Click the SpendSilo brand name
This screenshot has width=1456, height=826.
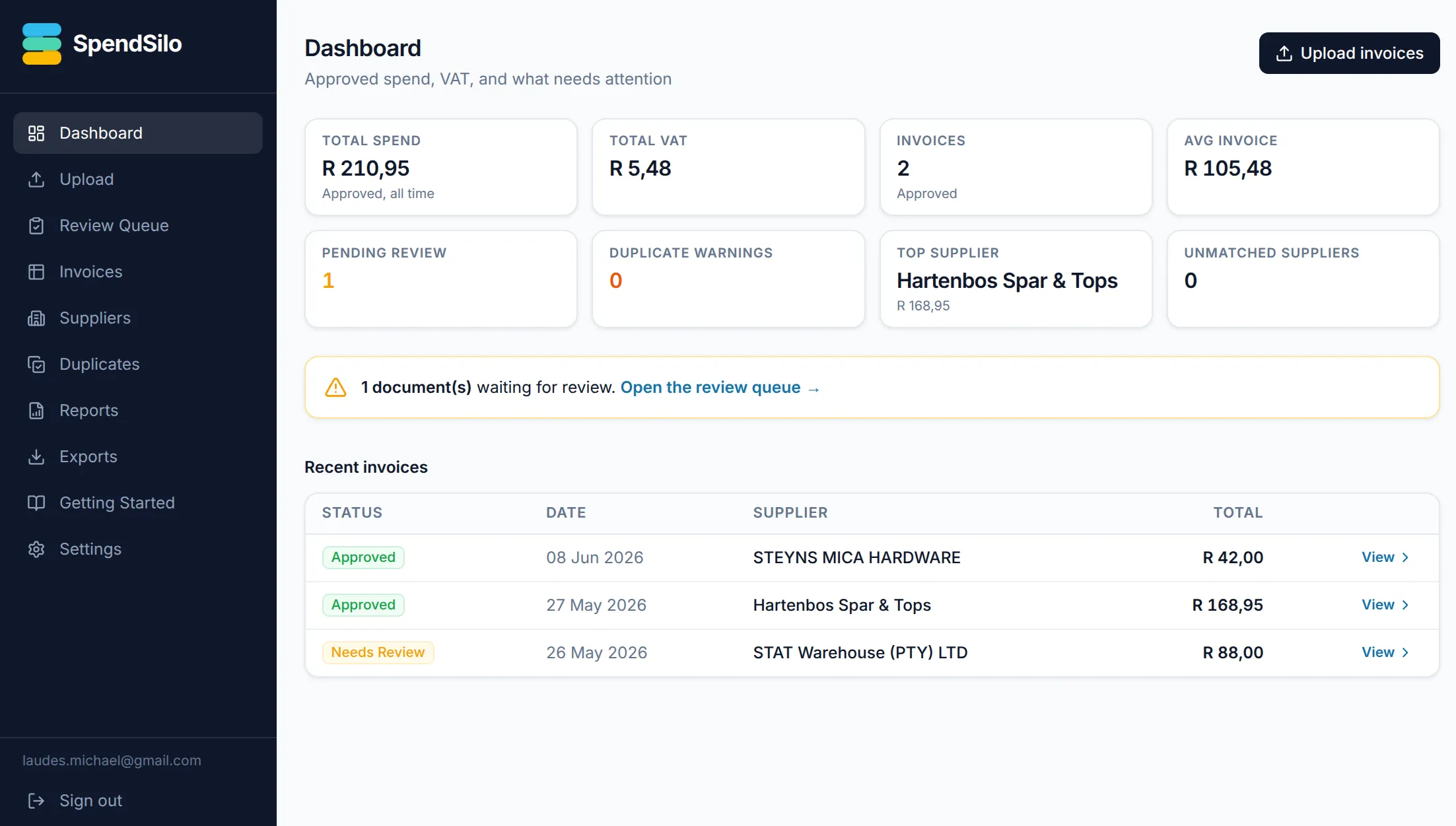pos(127,44)
